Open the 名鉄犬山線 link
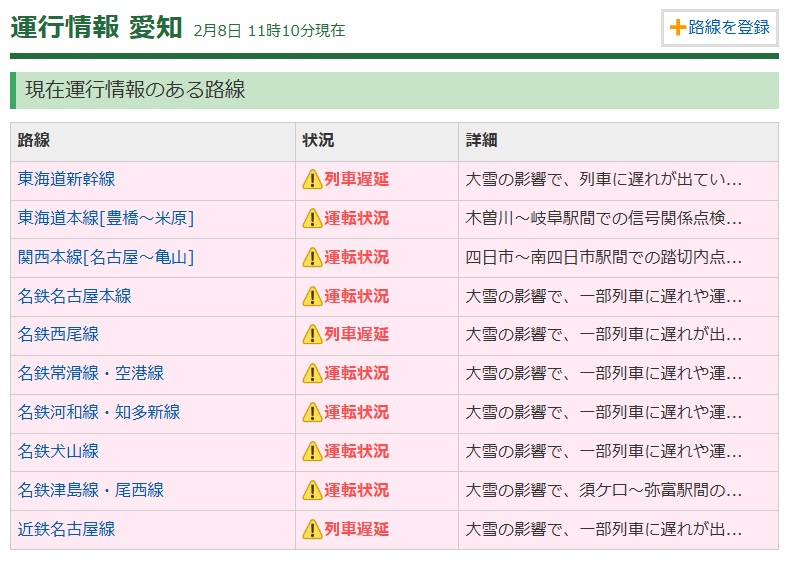Image resolution: width=792 pixels, height=562 pixels. tap(59, 451)
